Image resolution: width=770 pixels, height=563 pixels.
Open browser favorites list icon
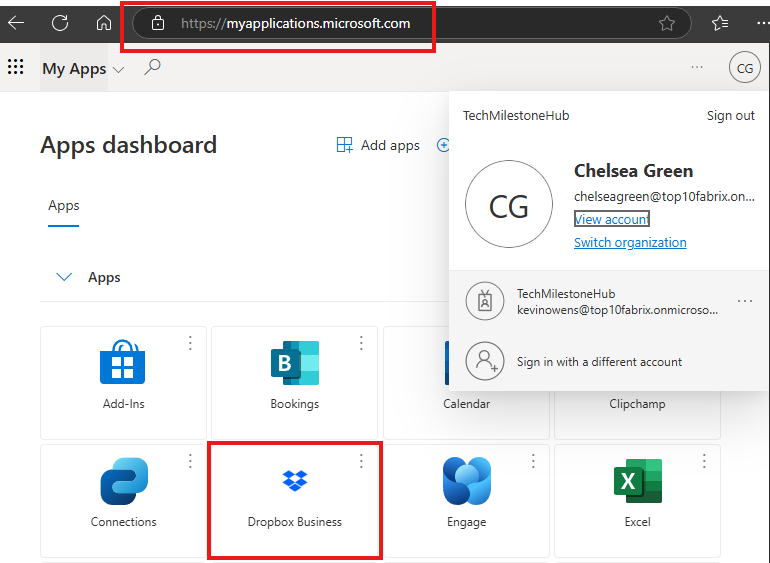point(720,23)
